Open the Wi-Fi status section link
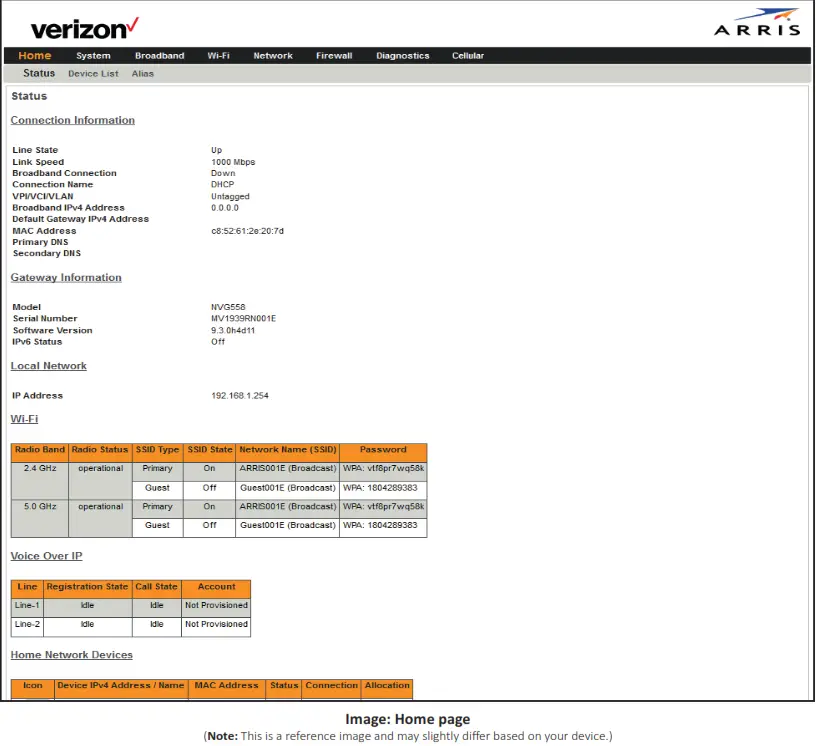817x746 pixels. (24, 418)
